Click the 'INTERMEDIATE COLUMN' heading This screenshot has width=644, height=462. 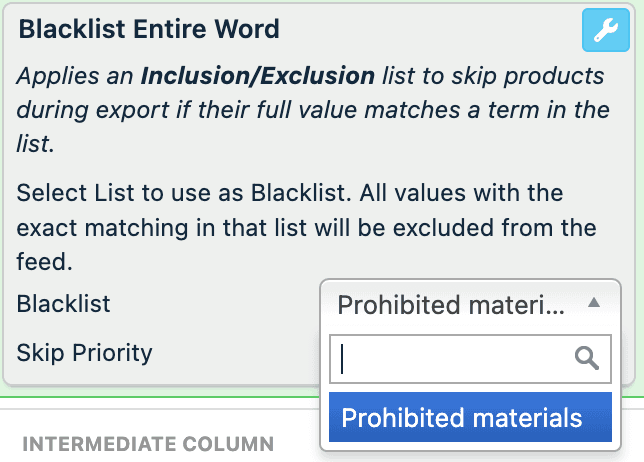click(148, 443)
